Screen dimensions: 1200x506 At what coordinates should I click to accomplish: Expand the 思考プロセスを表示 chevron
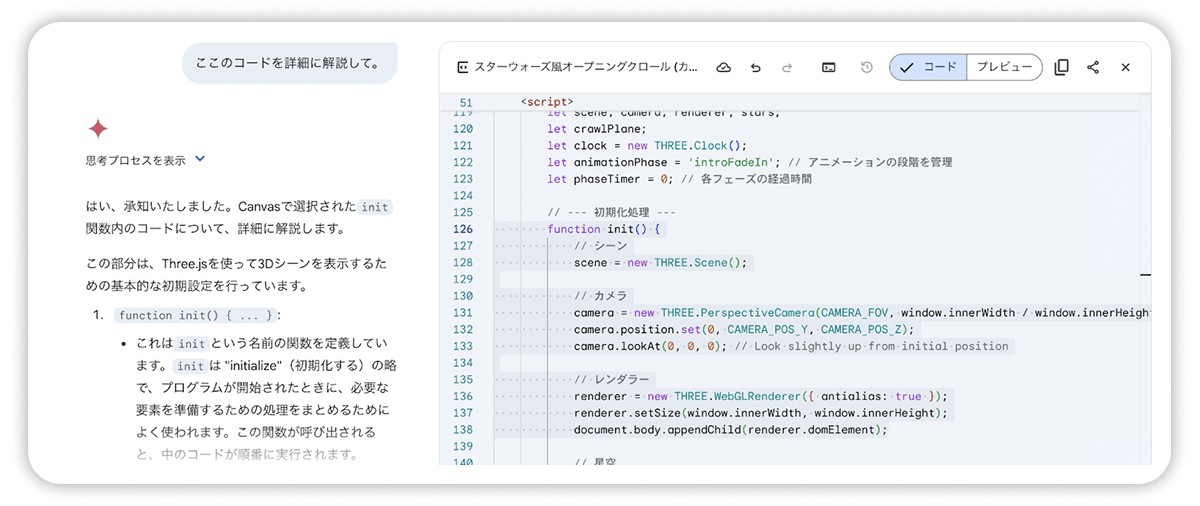tap(200, 159)
